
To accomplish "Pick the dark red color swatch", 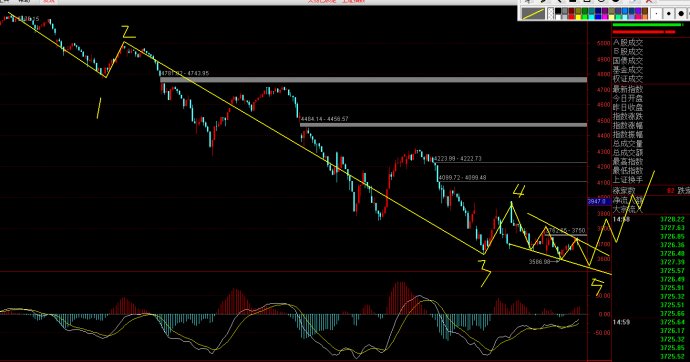I will (x=571, y=11).
